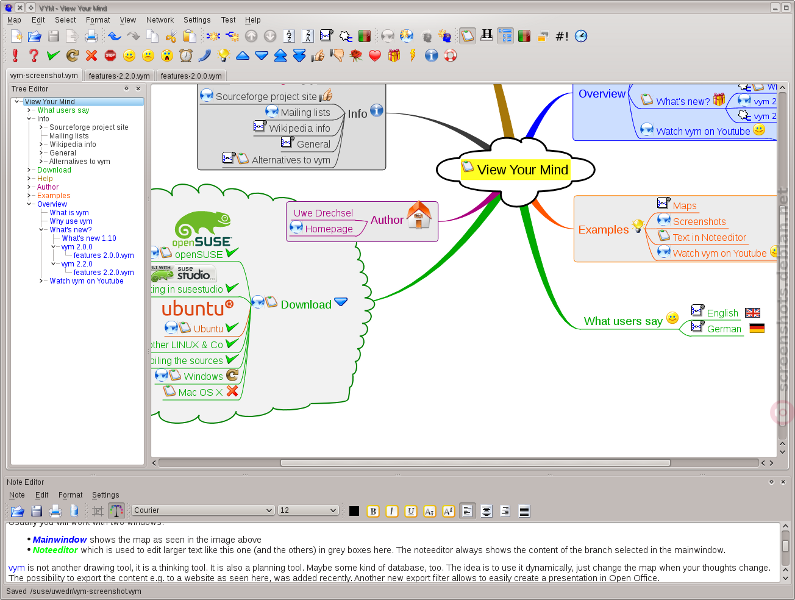This screenshot has height=600, width=795.
Task: Click the Undo arrow icon
Action: click(115, 36)
